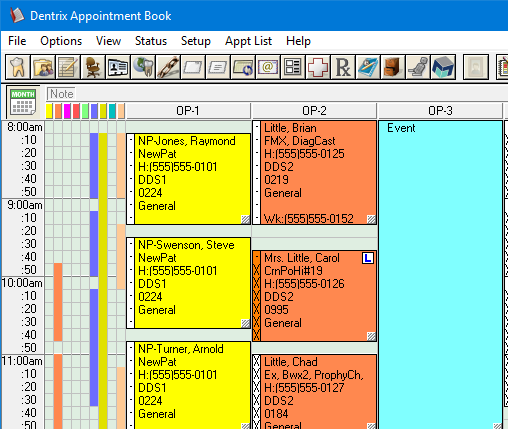Click the FMX, DiagCast procedure text
Screen dimensions: 508x429
click(x=300, y=141)
